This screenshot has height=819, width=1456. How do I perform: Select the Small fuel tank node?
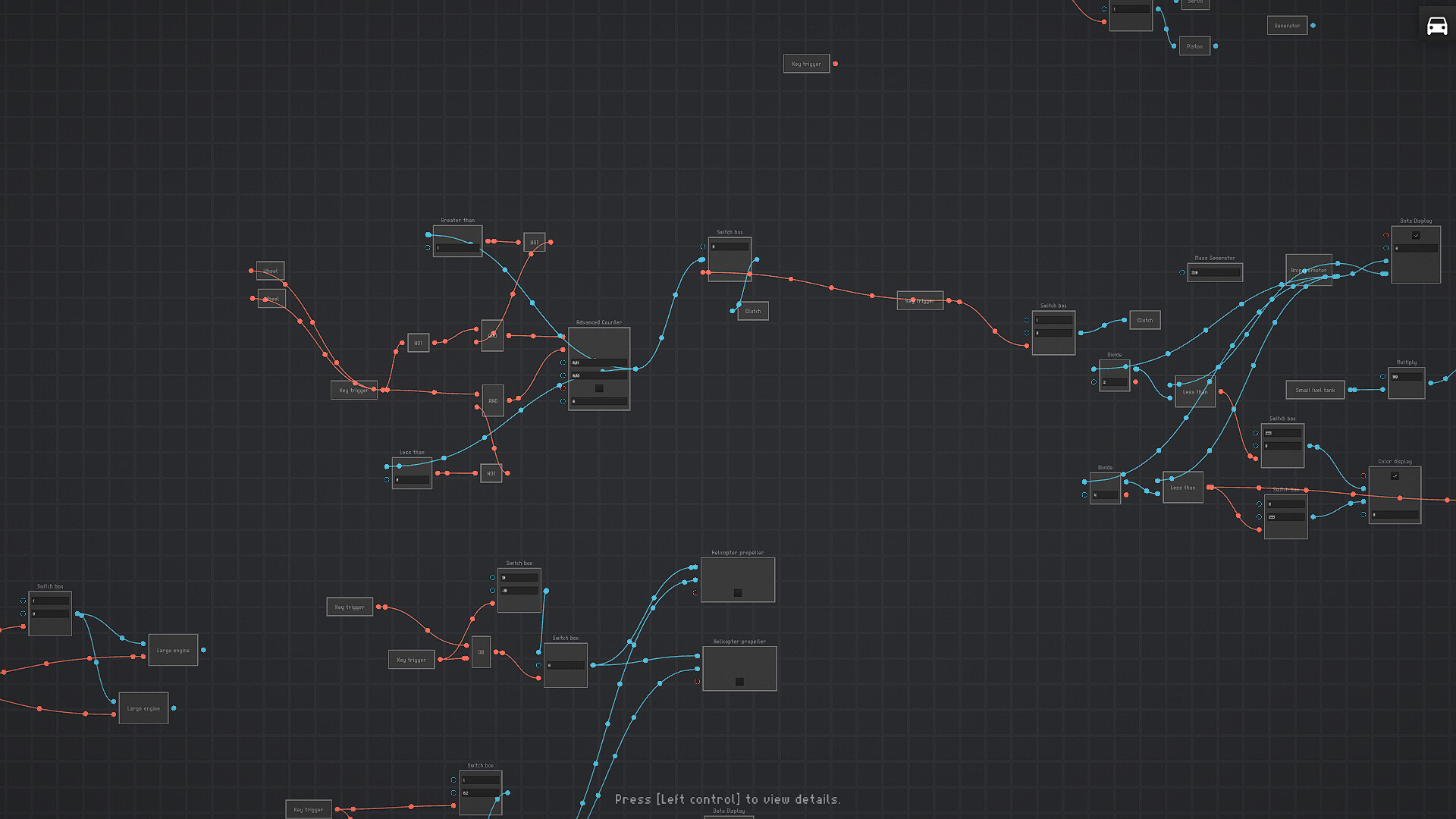pyautogui.click(x=1315, y=389)
